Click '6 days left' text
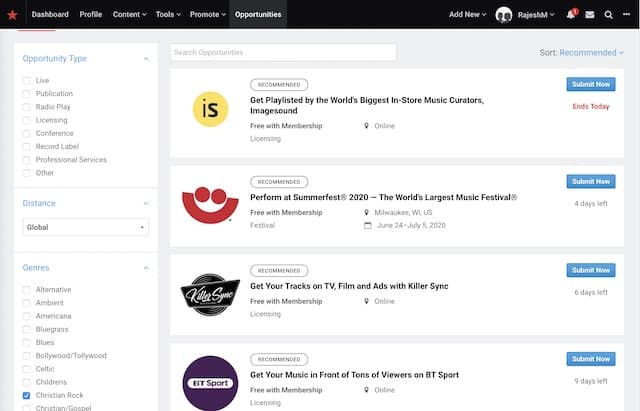Screen dimensions: 640x411 click(x=591, y=292)
